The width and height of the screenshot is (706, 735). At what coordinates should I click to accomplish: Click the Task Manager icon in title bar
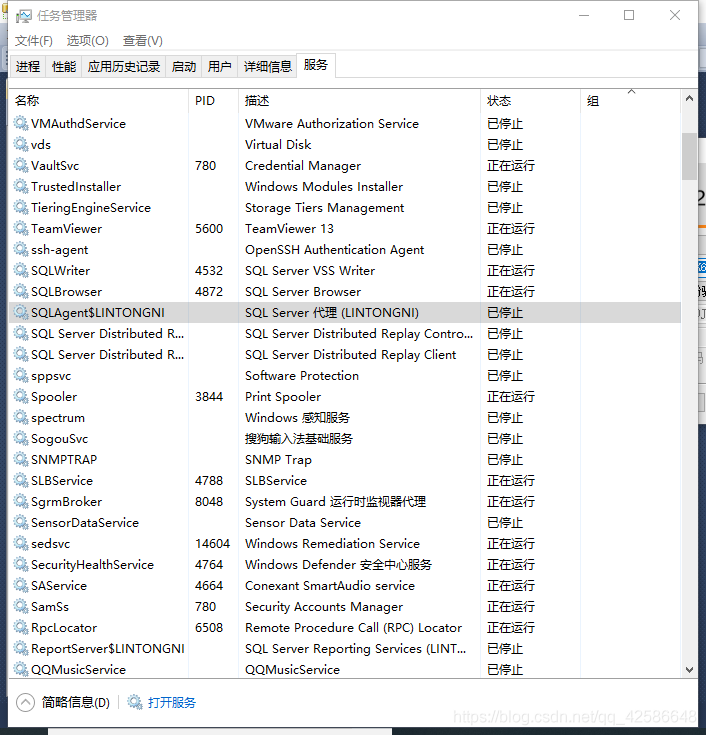point(23,16)
